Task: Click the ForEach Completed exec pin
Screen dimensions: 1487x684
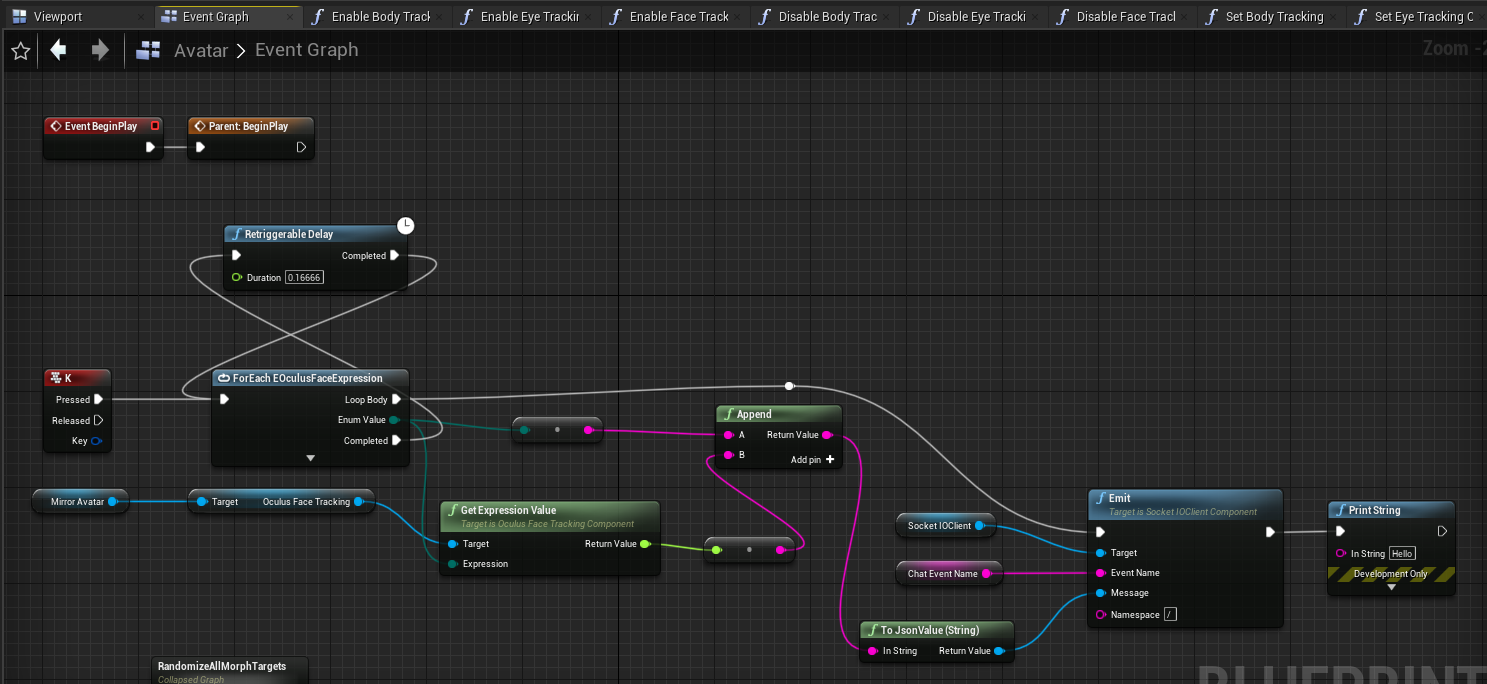Action: [x=396, y=440]
